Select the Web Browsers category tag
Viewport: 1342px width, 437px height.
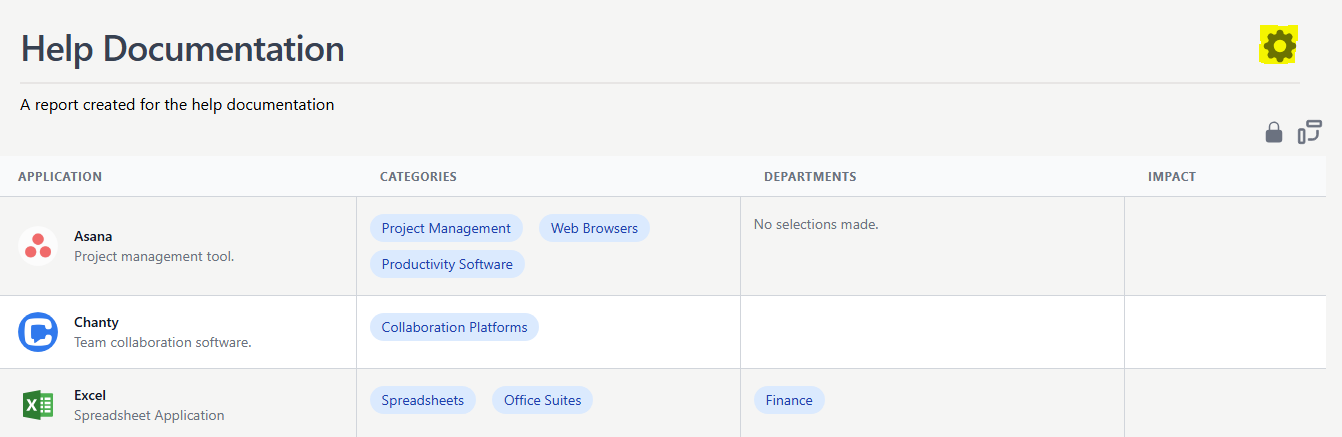594,228
